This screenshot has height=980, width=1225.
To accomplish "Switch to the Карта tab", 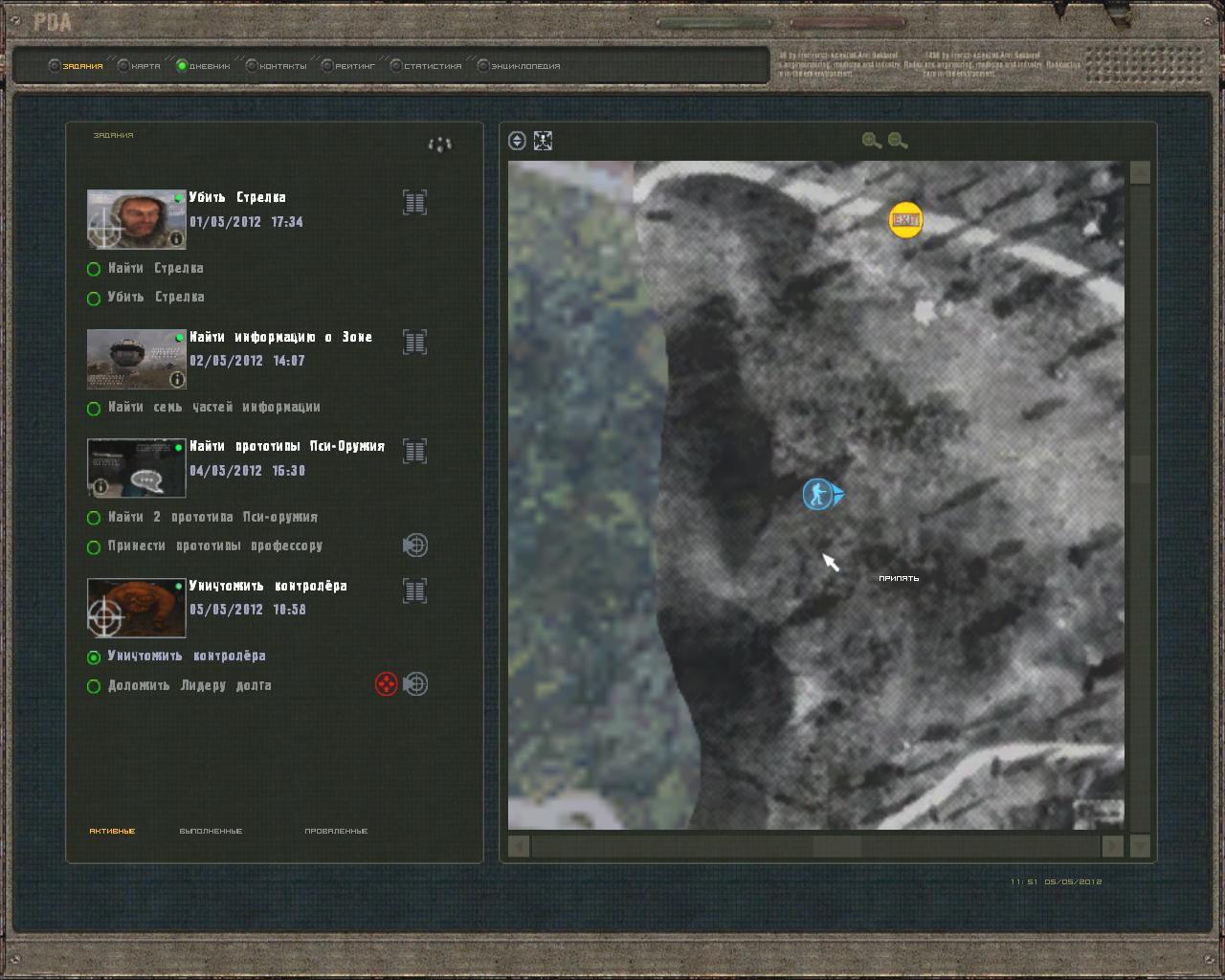I will coord(140,66).
